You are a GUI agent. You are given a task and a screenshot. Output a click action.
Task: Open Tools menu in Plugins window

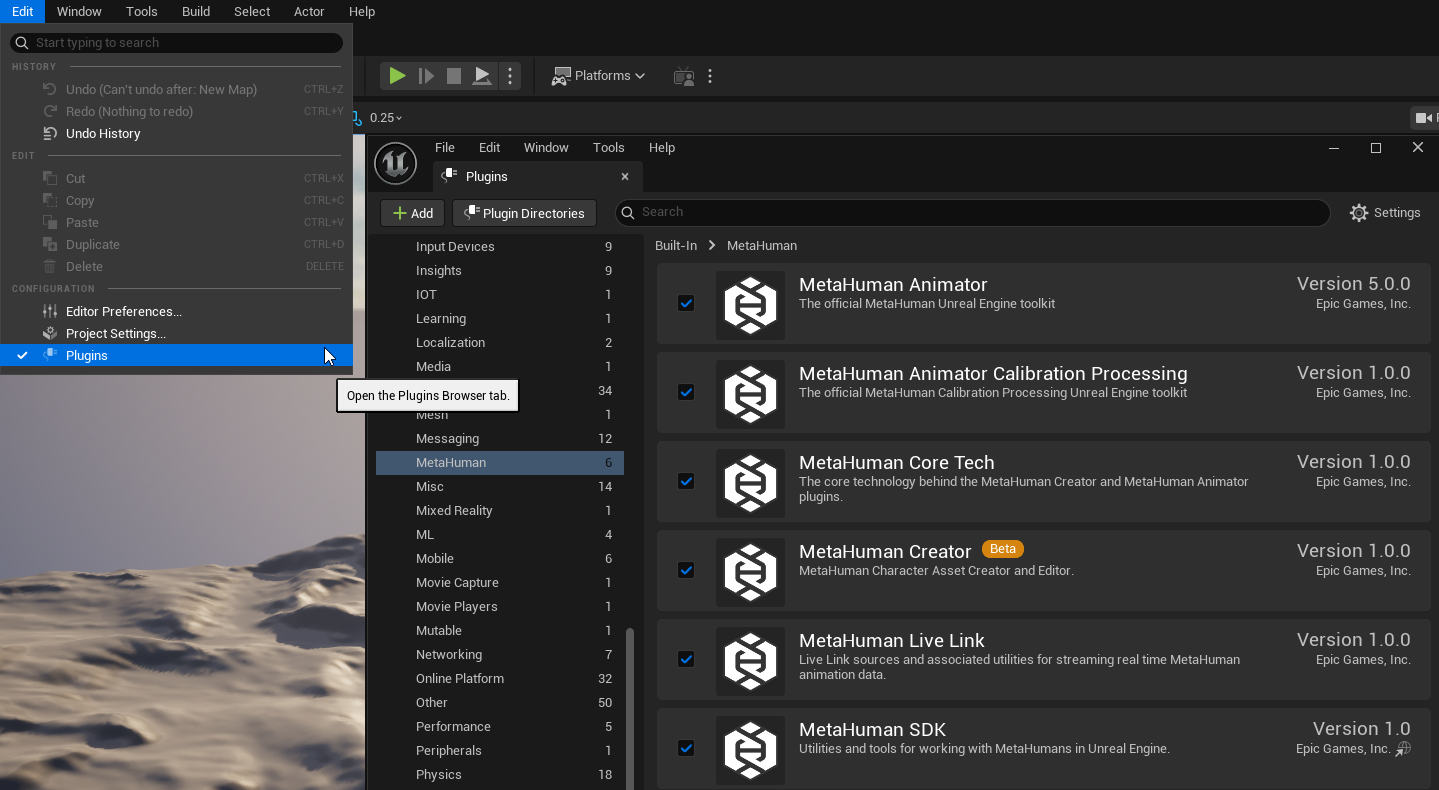pos(608,147)
